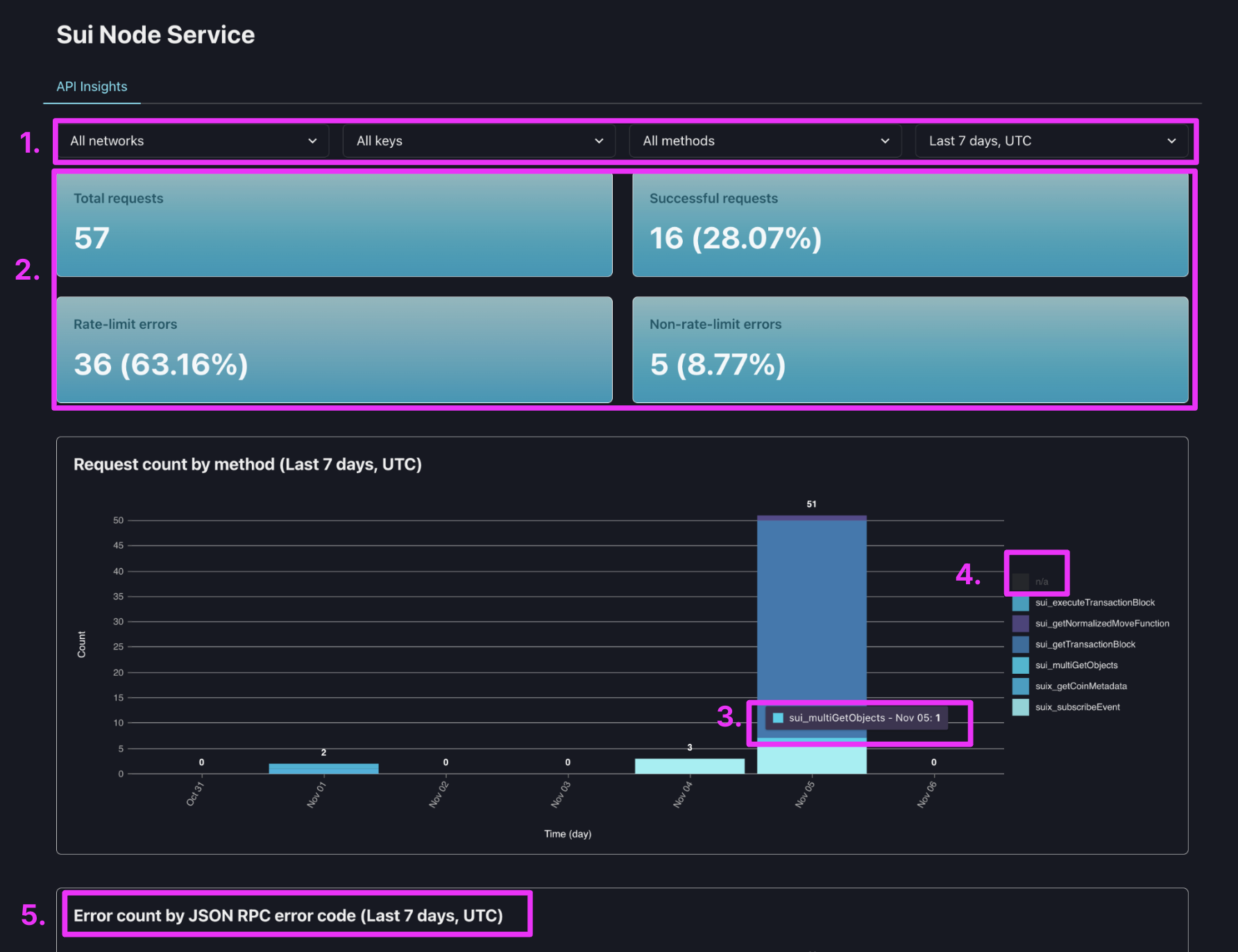Expand the All keys dropdown
The height and width of the screenshot is (952, 1238).
[479, 141]
